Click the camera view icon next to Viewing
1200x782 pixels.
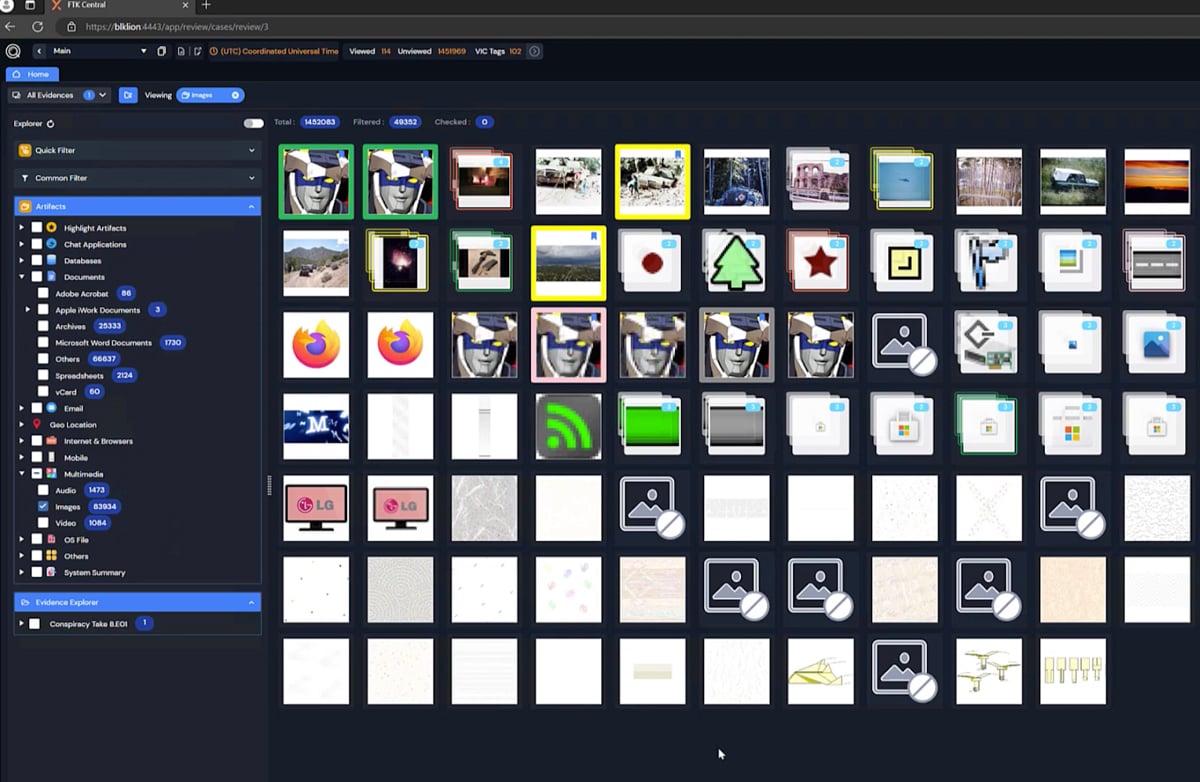128,95
